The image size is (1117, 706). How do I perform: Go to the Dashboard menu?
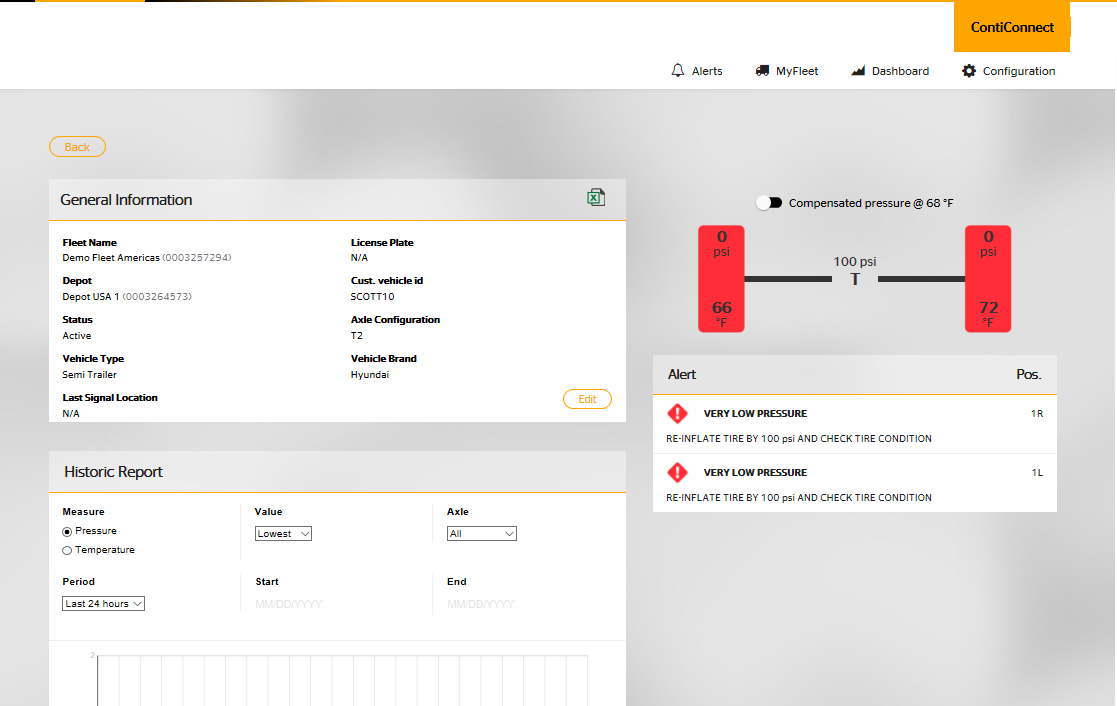coord(900,71)
